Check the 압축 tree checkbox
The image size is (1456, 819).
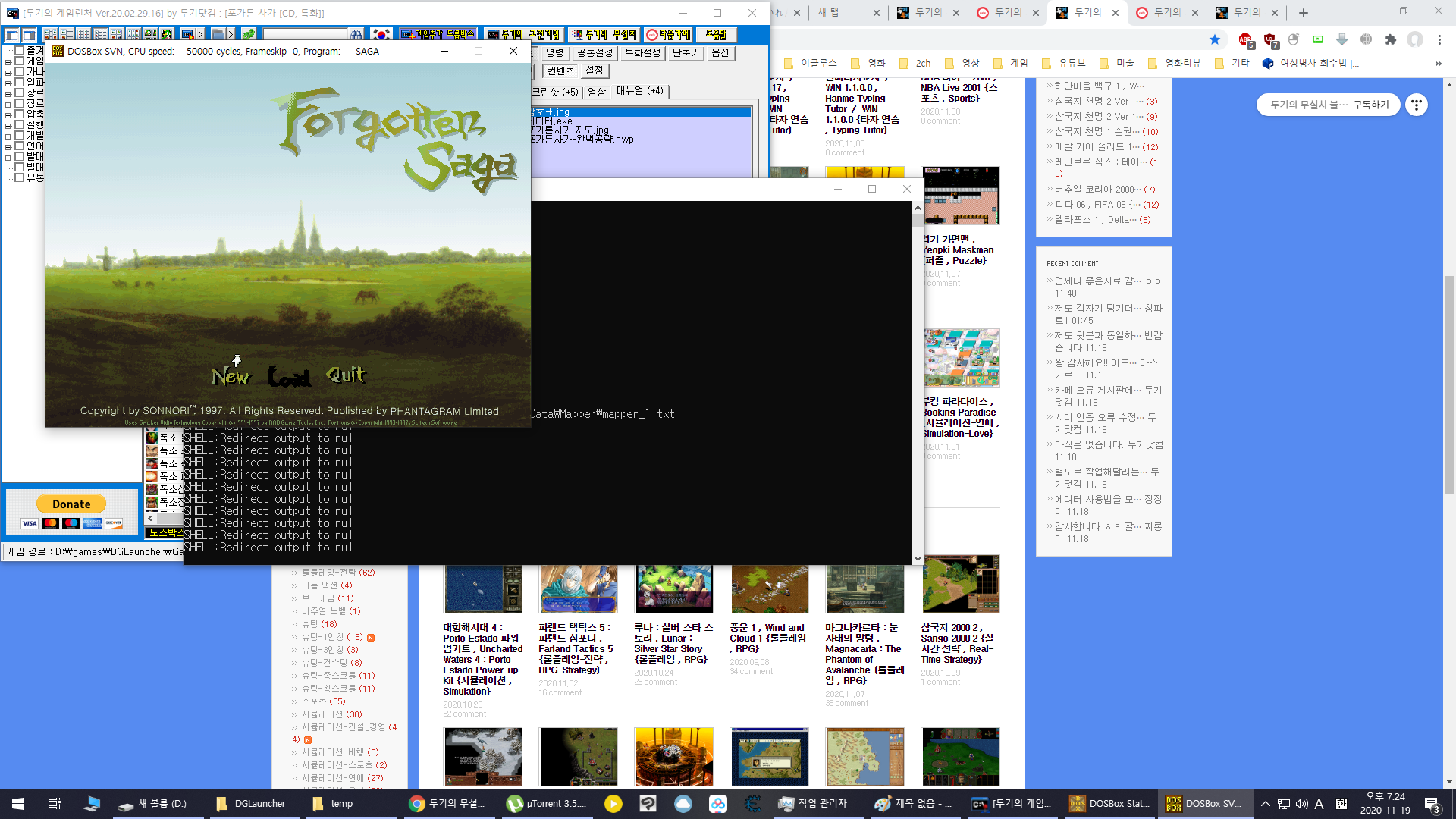pyautogui.click(x=20, y=114)
